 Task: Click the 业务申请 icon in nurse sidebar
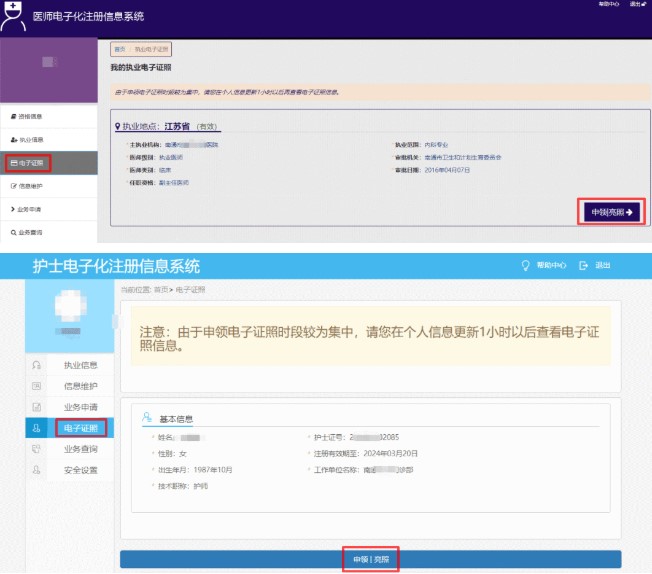point(37,407)
